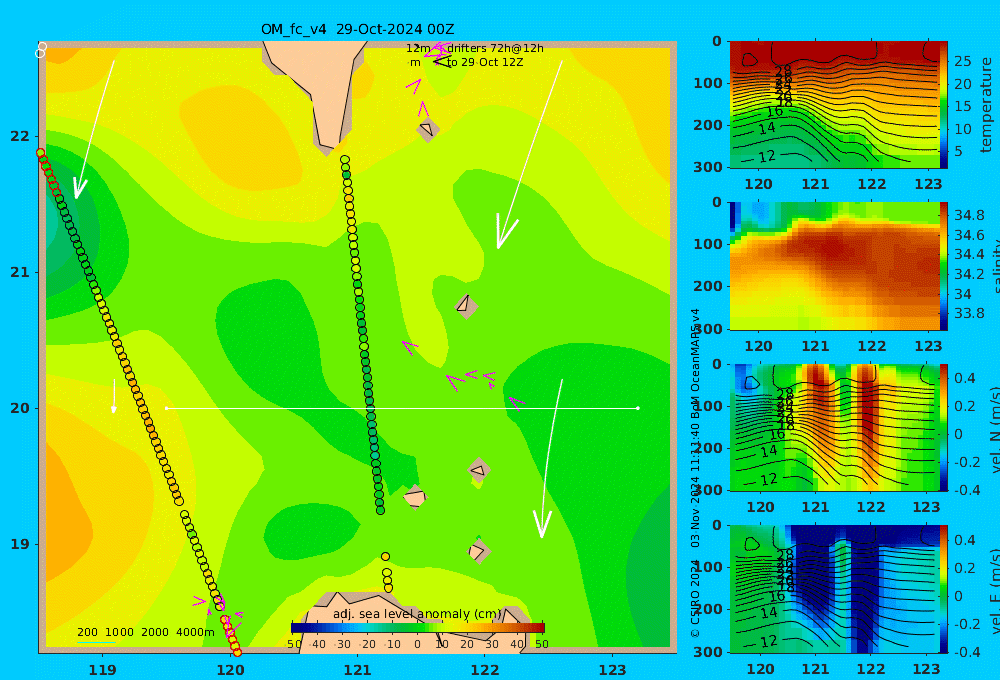Click the "50" tick at the sea level colorbar's right end
1000x680 pixels.
(541, 644)
